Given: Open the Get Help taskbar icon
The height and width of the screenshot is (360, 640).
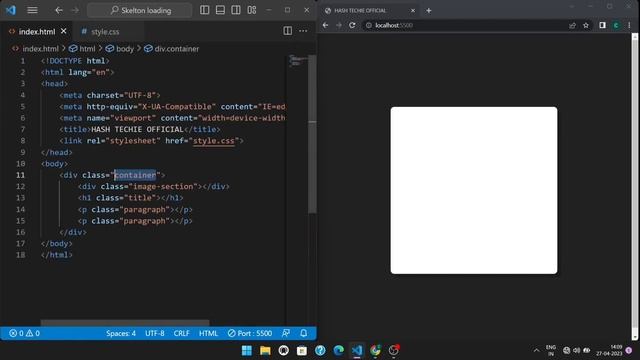Looking at the screenshot, I should coord(320,350).
